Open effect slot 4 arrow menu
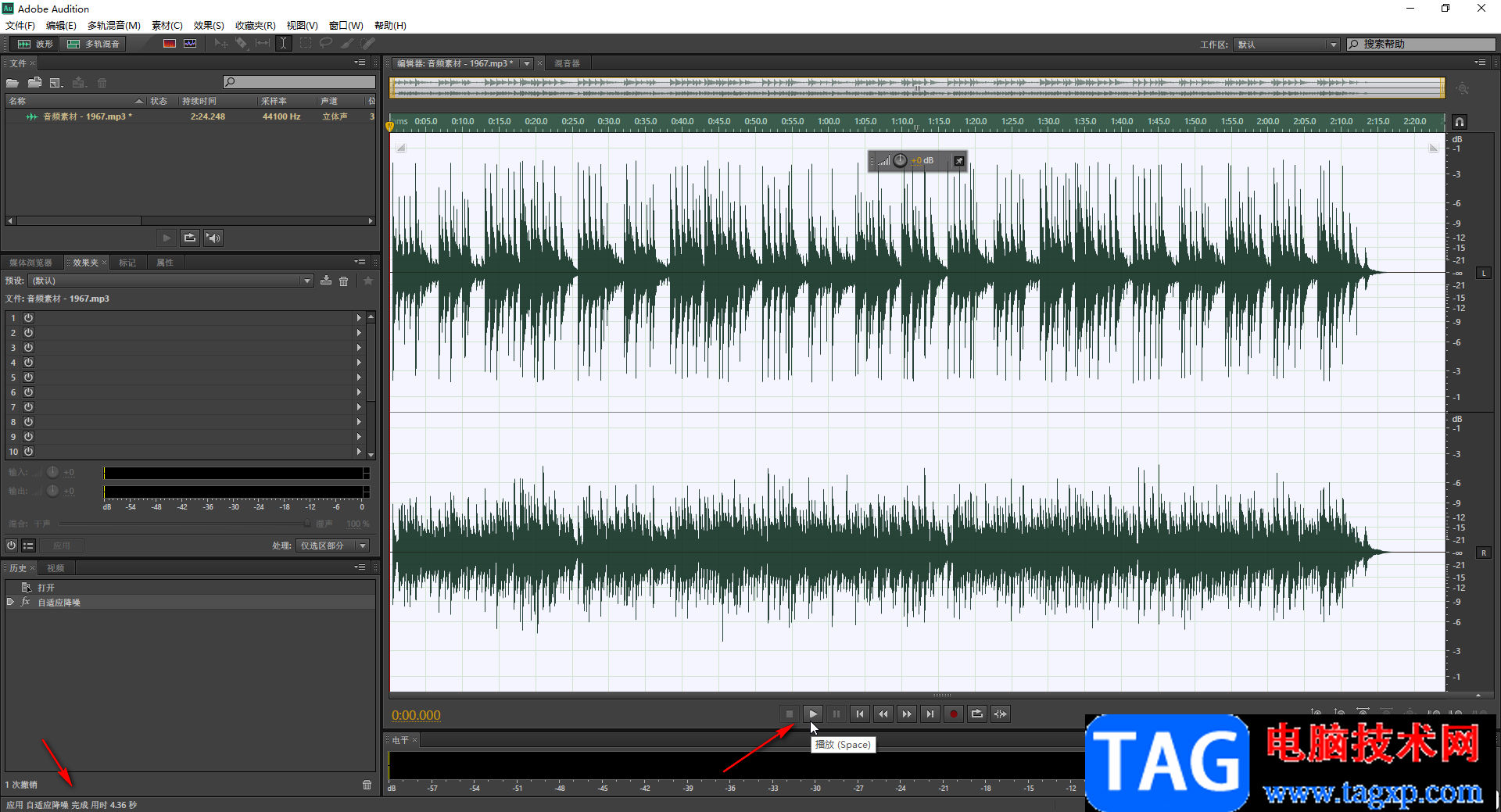 pyautogui.click(x=359, y=363)
